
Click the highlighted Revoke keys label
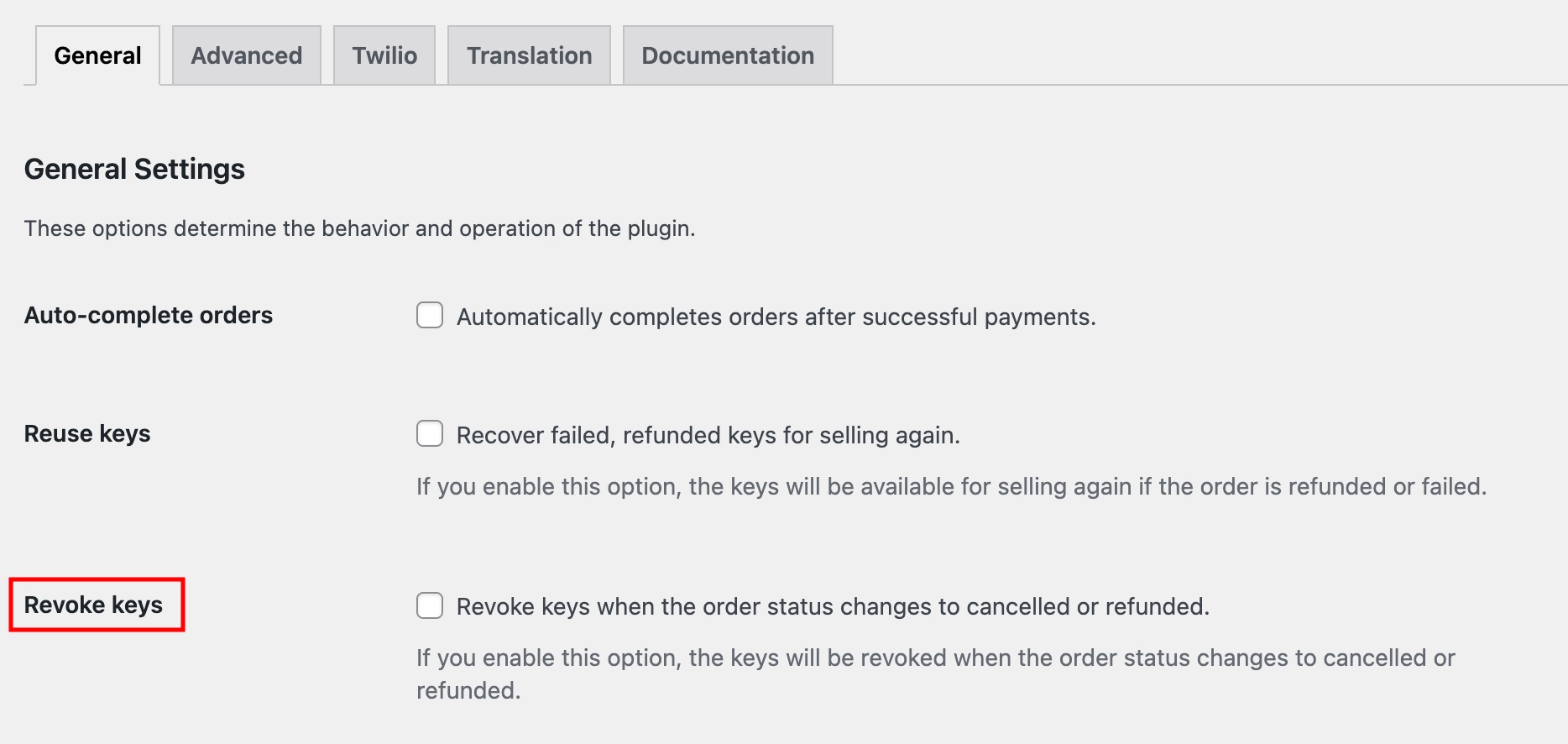click(92, 605)
